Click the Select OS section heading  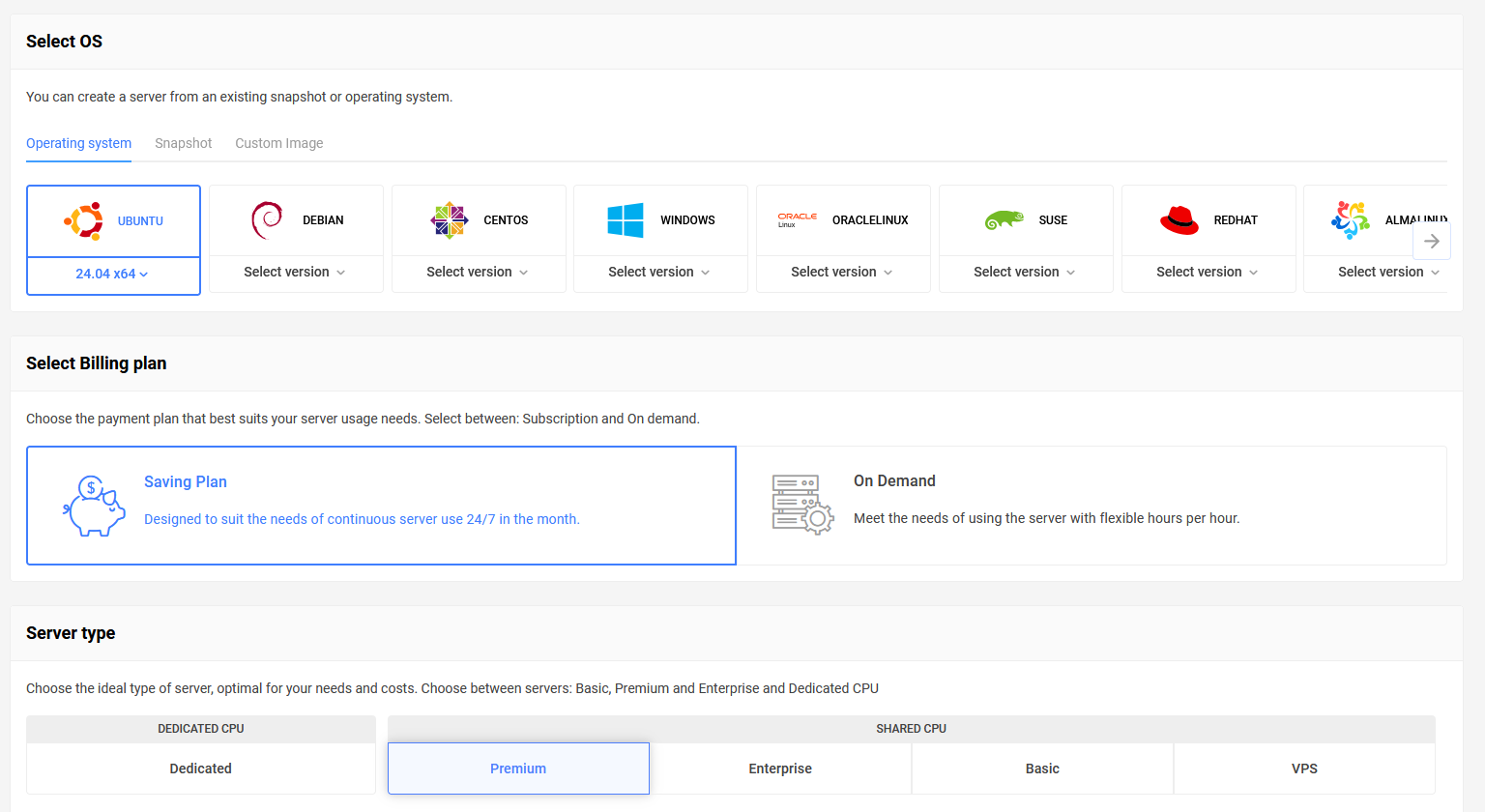pyautogui.click(x=64, y=42)
